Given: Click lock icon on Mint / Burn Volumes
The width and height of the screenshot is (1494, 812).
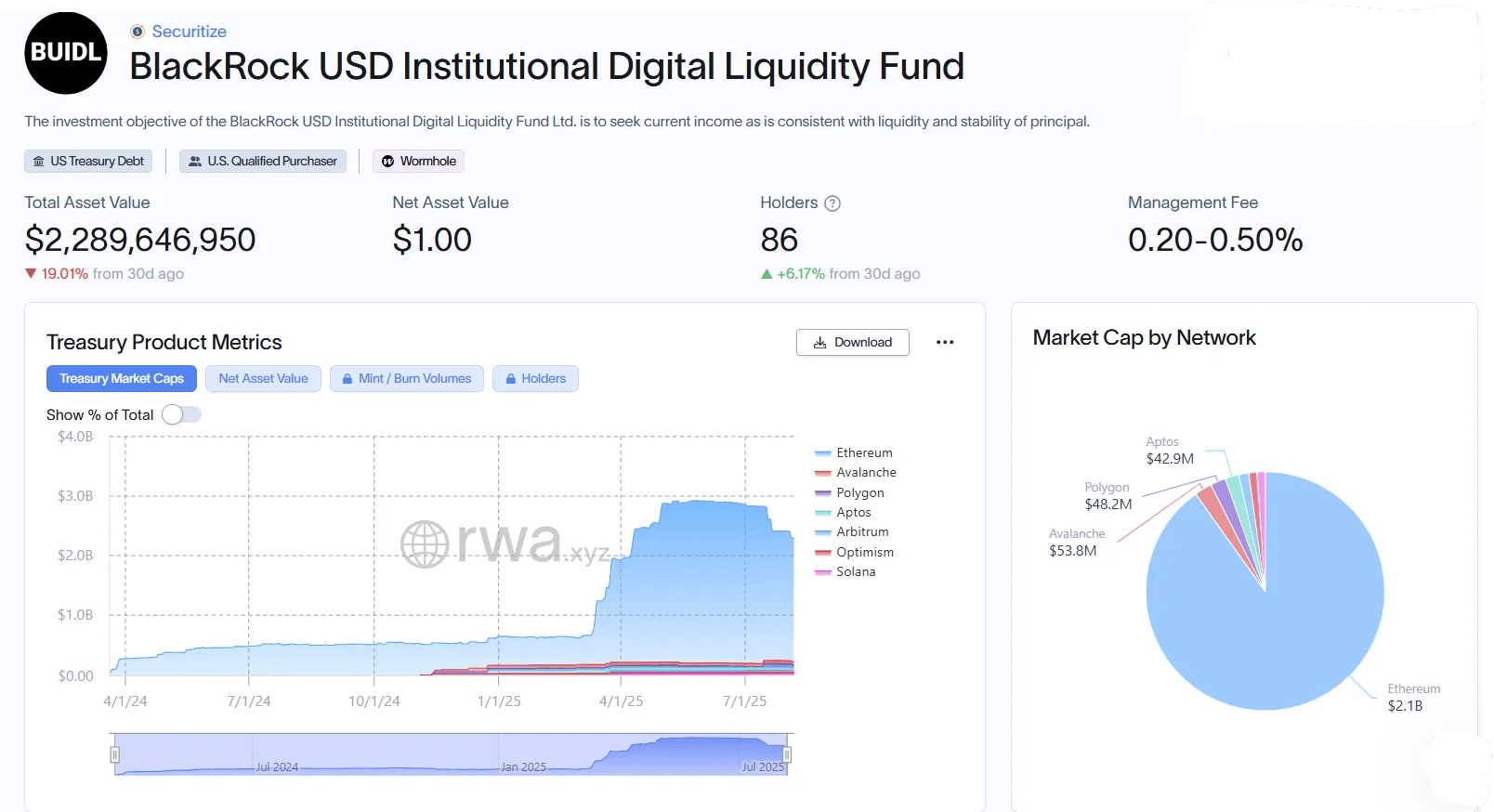Looking at the screenshot, I should tap(347, 379).
